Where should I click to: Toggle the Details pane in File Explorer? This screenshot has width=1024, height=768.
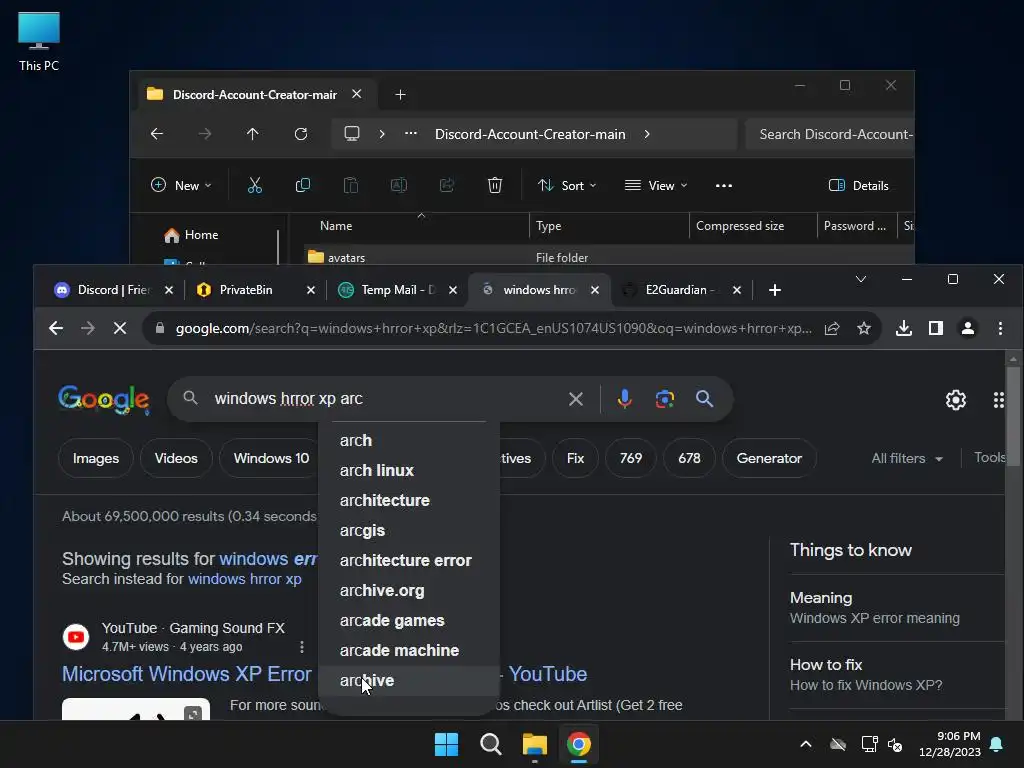point(858,185)
